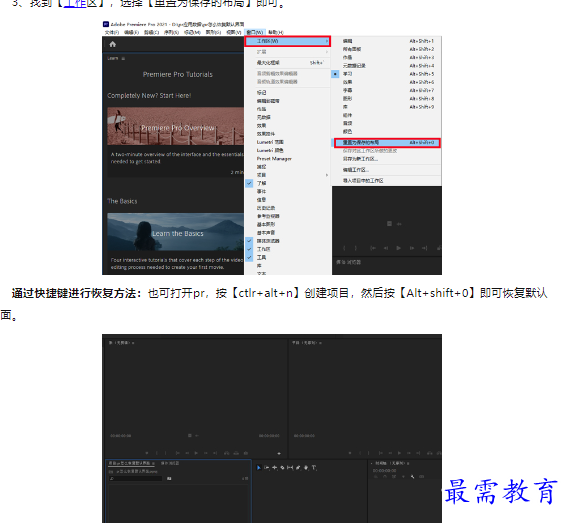Open the Learn the Basics tutorial thumbnail
This screenshot has height=523, width=566.
click(x=175, y=232)
